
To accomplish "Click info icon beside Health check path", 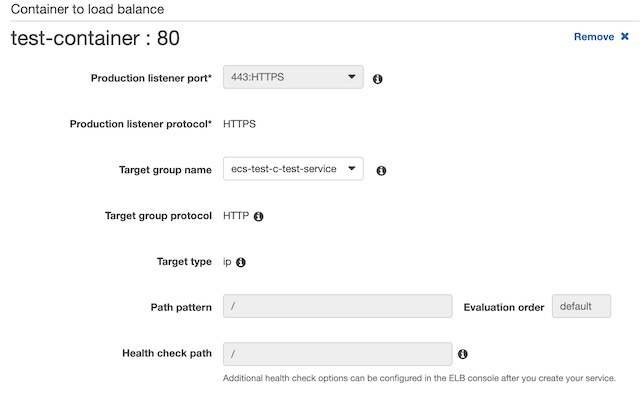I will [463, 354].
